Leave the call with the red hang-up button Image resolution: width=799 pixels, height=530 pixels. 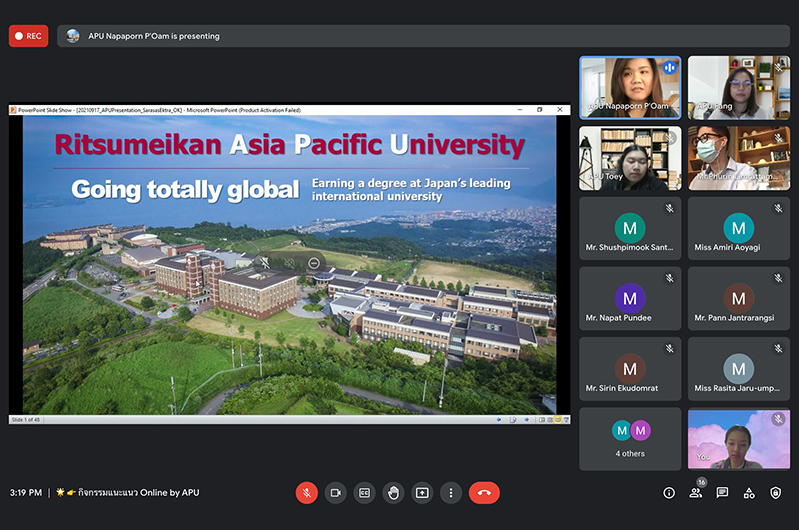pyautogui.click(x=484, y=493)
